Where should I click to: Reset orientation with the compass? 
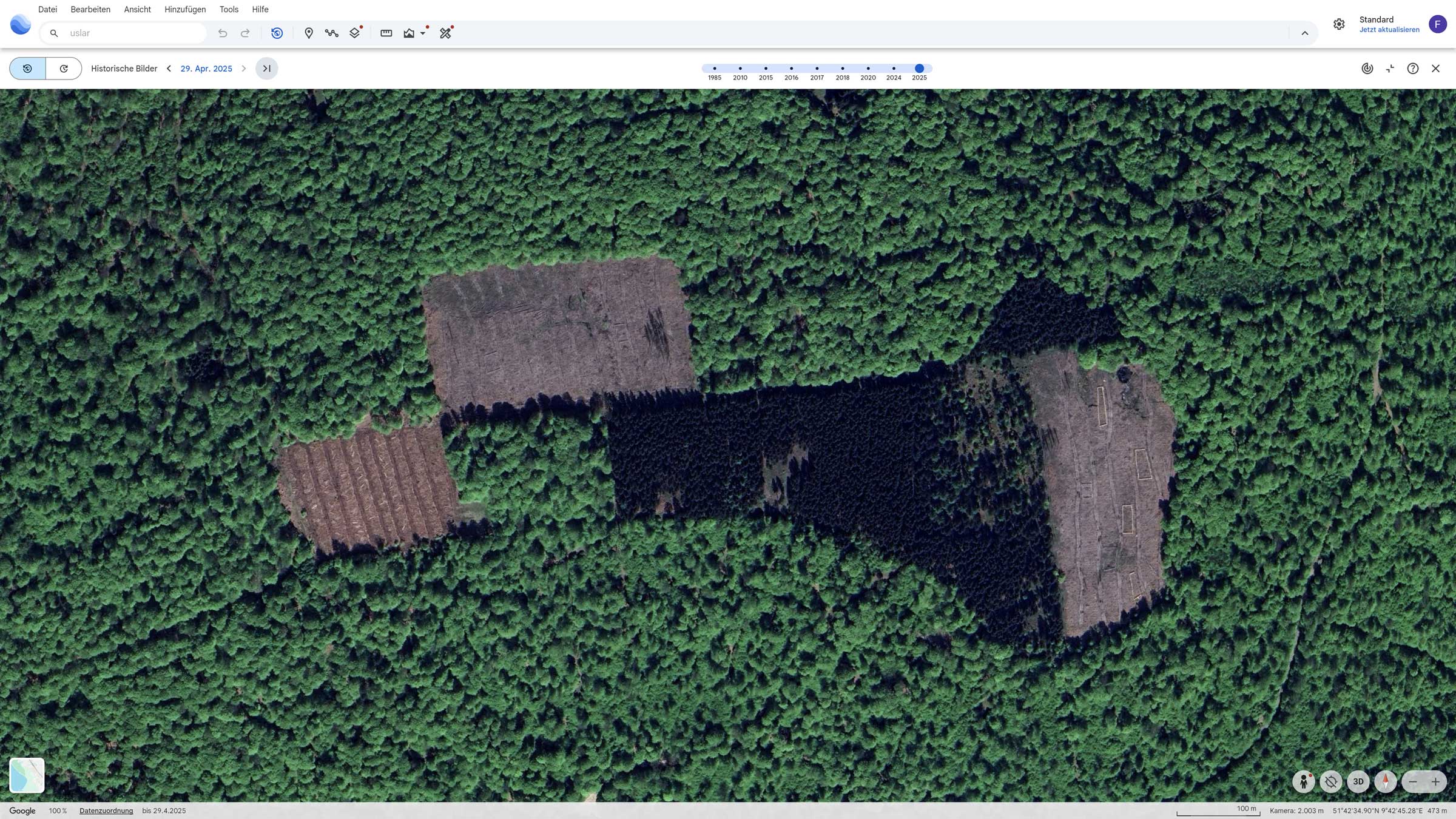[1386, 781]
